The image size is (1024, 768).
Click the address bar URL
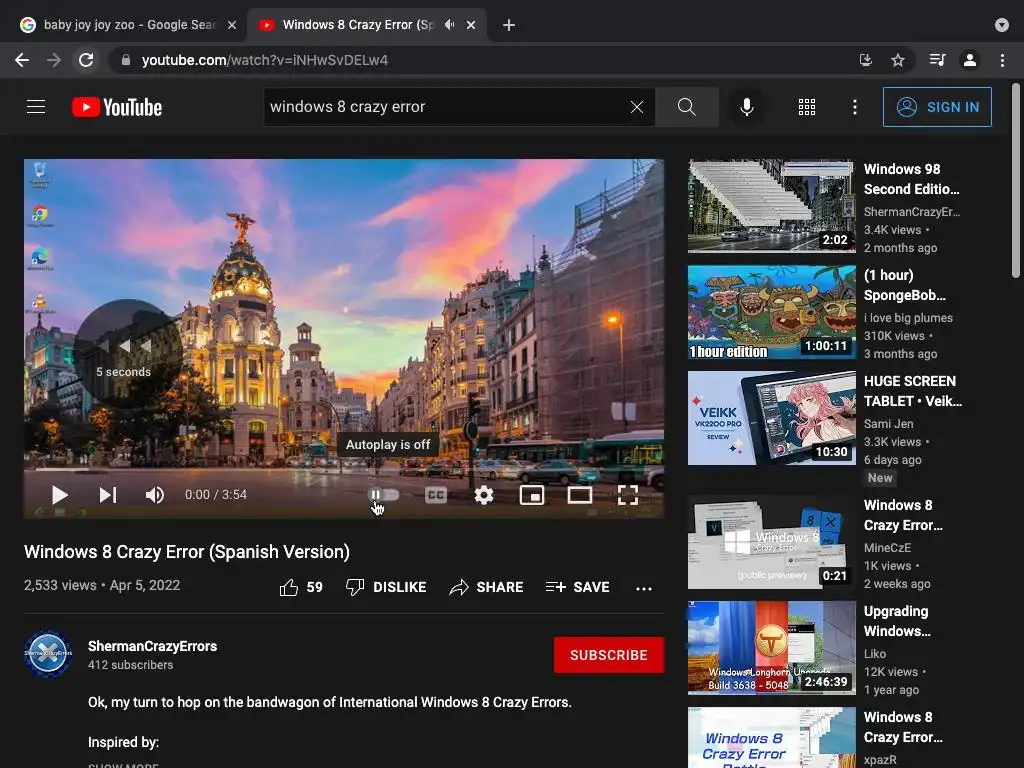[265, 60]
